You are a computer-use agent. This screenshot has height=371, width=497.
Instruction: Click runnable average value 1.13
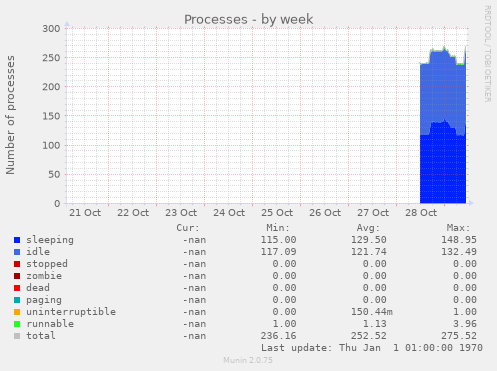click(x=375, y=324)
